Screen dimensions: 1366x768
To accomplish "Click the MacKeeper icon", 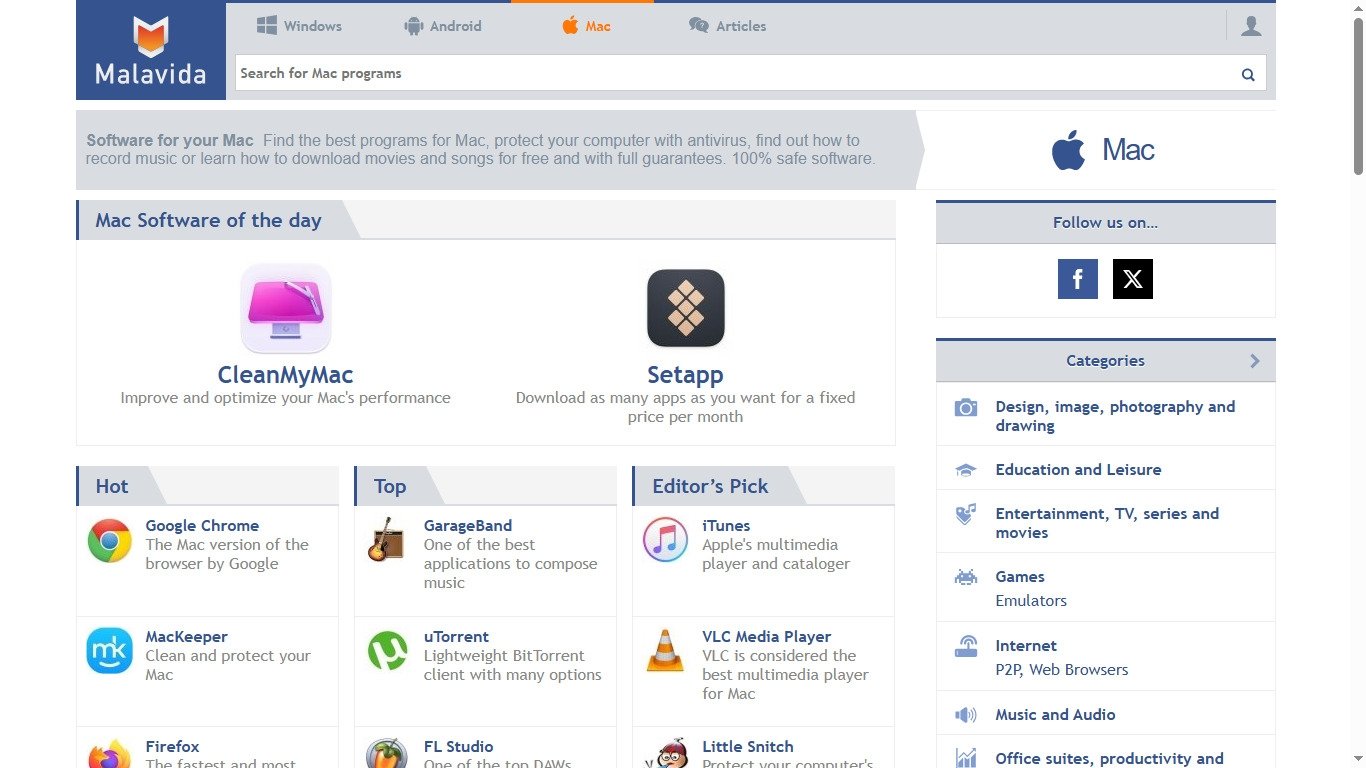I will [x=110, y=651].
